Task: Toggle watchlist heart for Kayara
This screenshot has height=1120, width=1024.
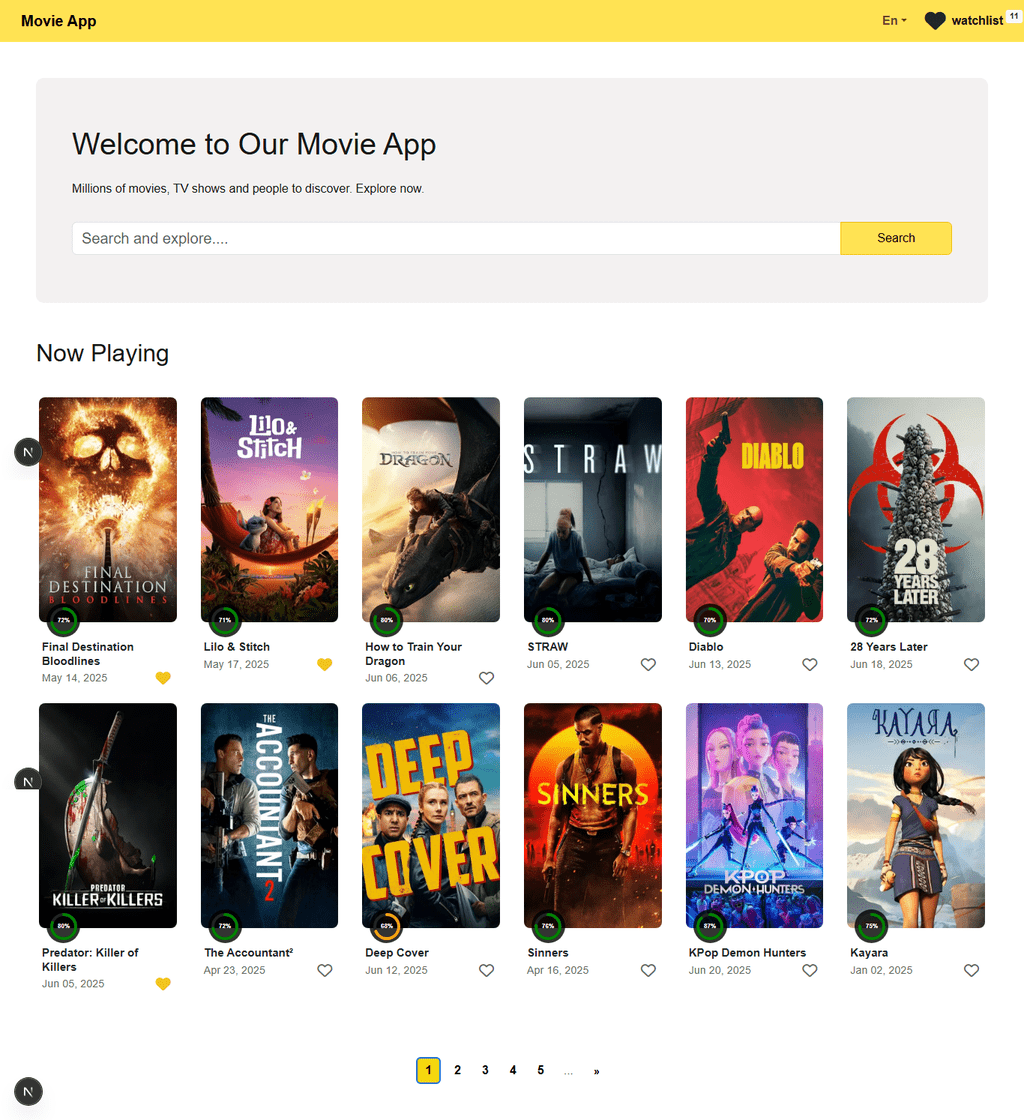Action: 971,970
